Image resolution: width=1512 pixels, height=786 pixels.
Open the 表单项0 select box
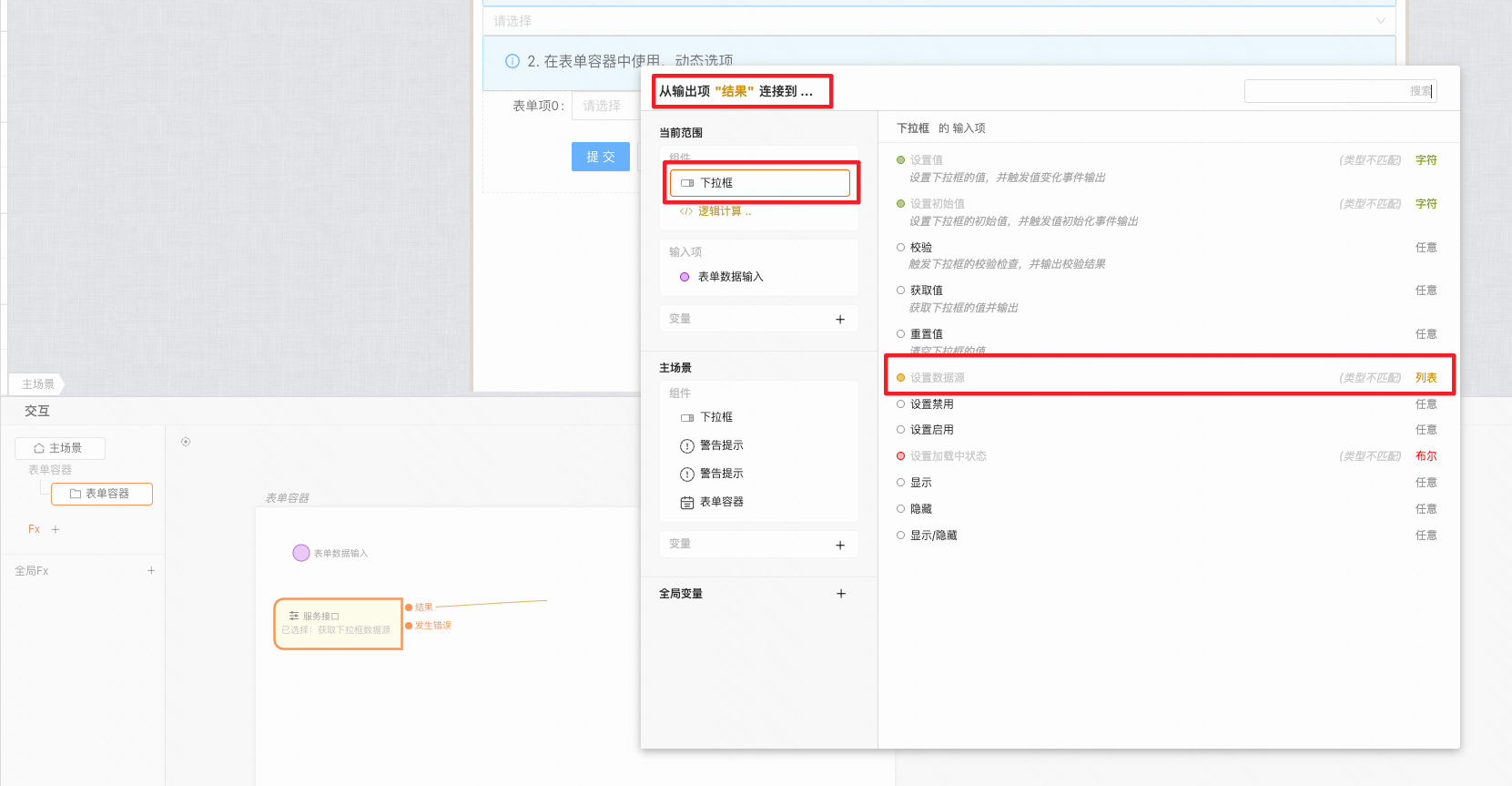[x=606, y=106]
